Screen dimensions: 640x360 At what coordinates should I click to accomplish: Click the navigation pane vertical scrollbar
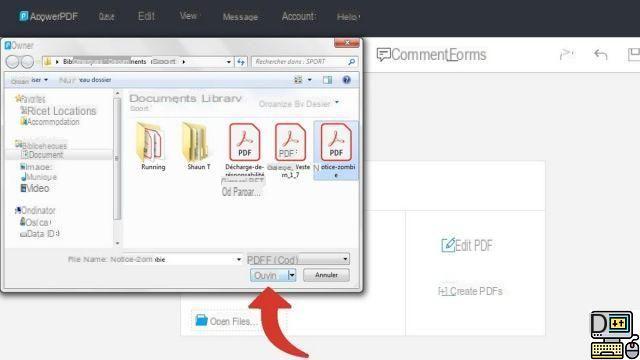(117, 158)
